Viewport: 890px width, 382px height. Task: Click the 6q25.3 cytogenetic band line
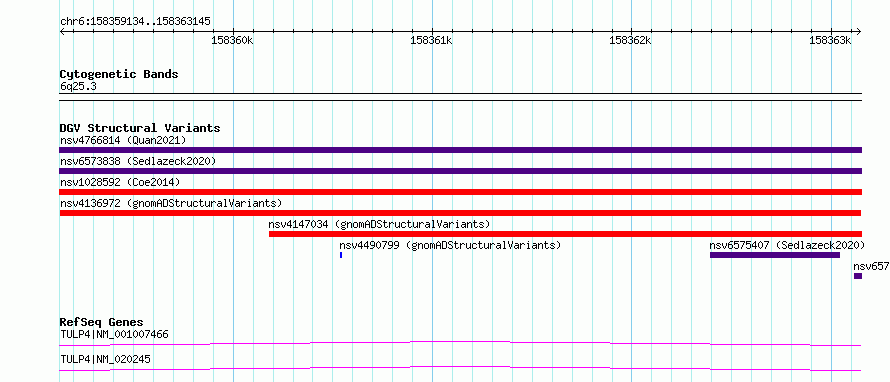click(460, 97)
